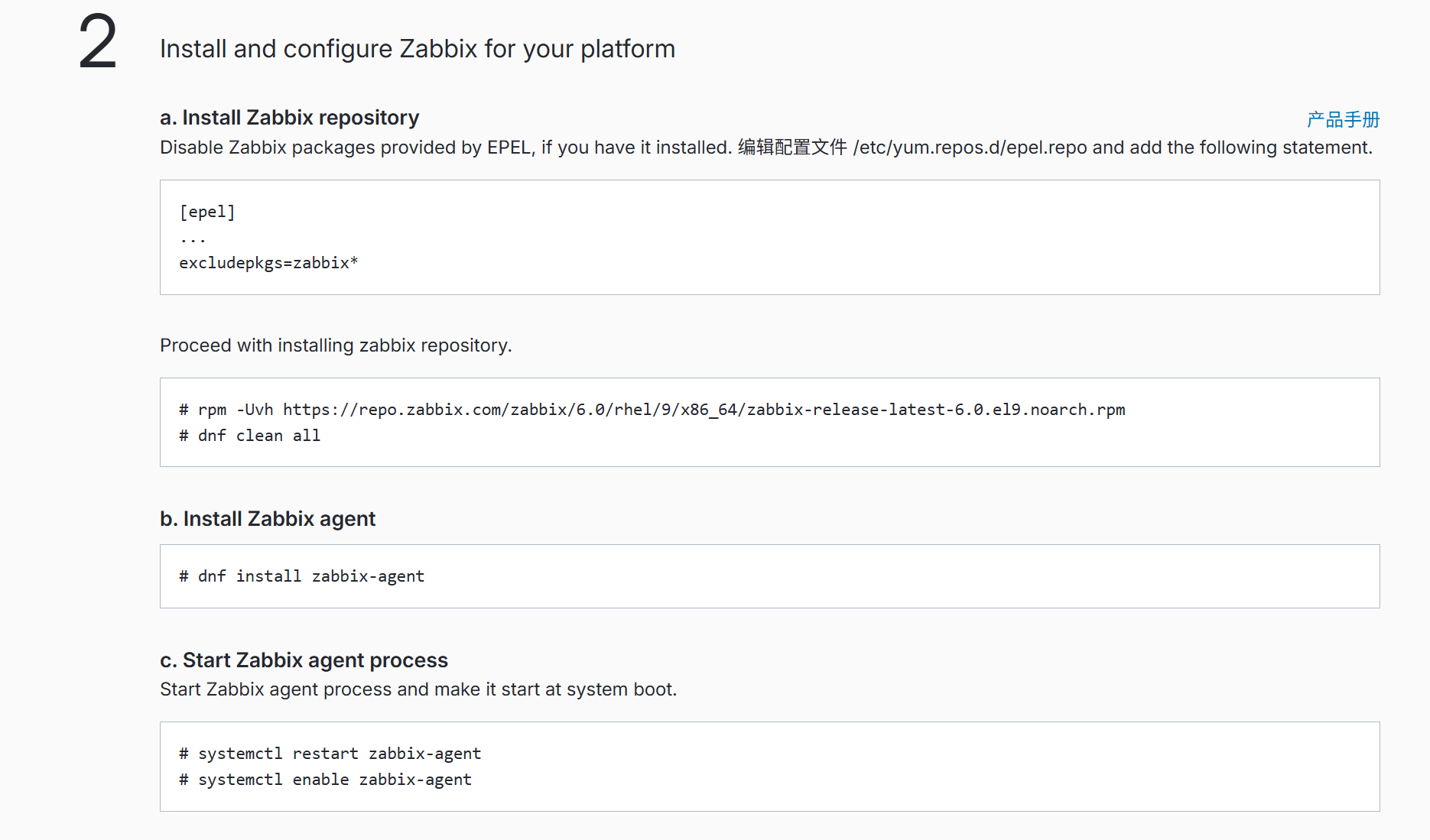Click the rpm -Uvh repository install command
The width and height of the screenshot is (1430, 840).
coord(652,410)
